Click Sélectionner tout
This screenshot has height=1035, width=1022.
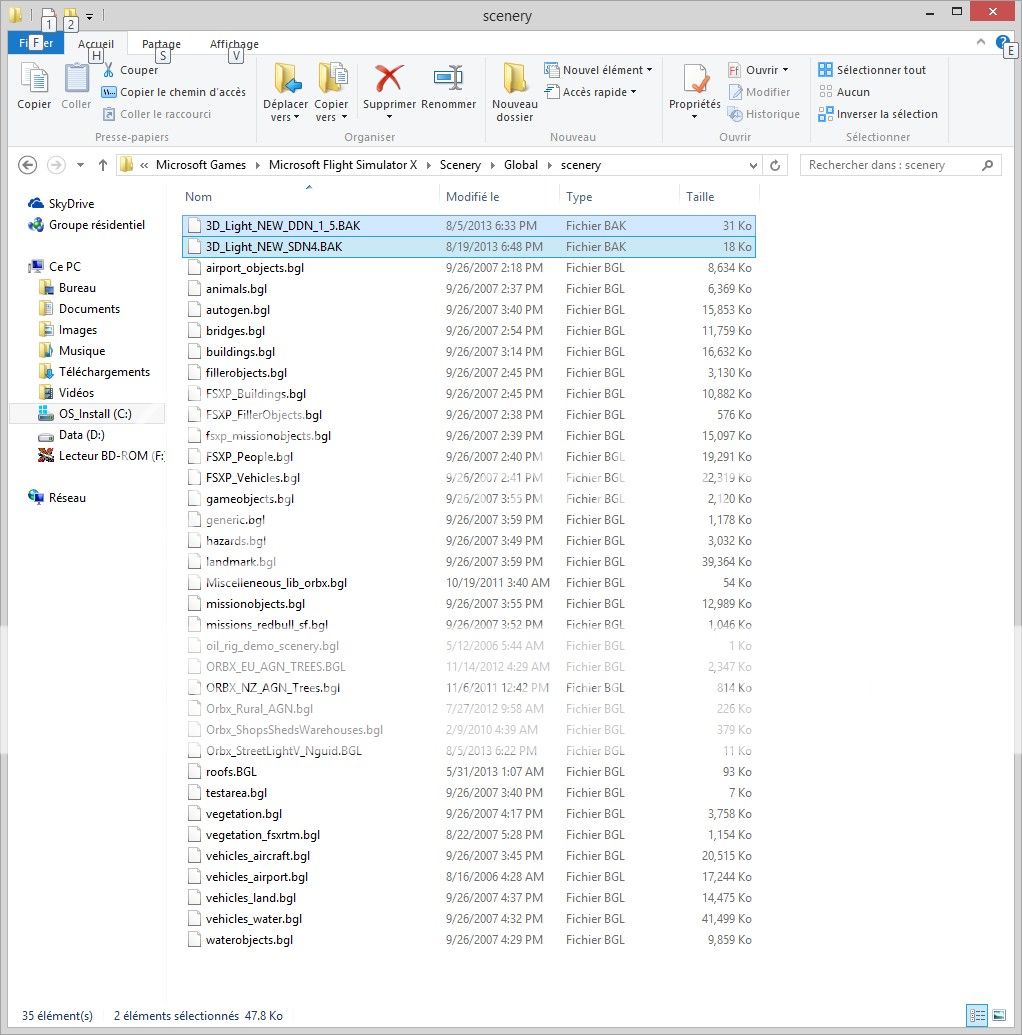click(872, 70)
